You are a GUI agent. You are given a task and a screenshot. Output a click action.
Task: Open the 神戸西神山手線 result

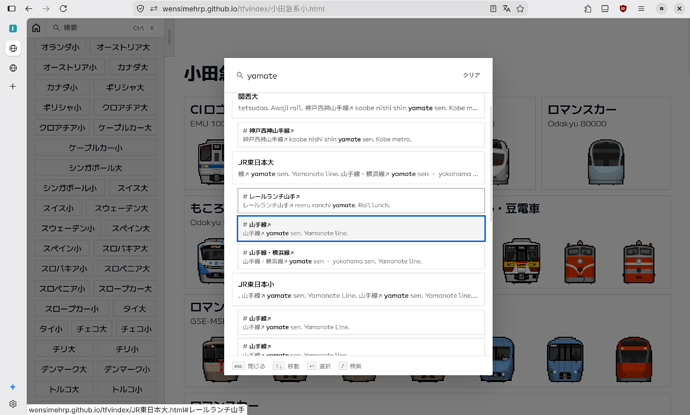pyautogui.click(x=361, y=135)
